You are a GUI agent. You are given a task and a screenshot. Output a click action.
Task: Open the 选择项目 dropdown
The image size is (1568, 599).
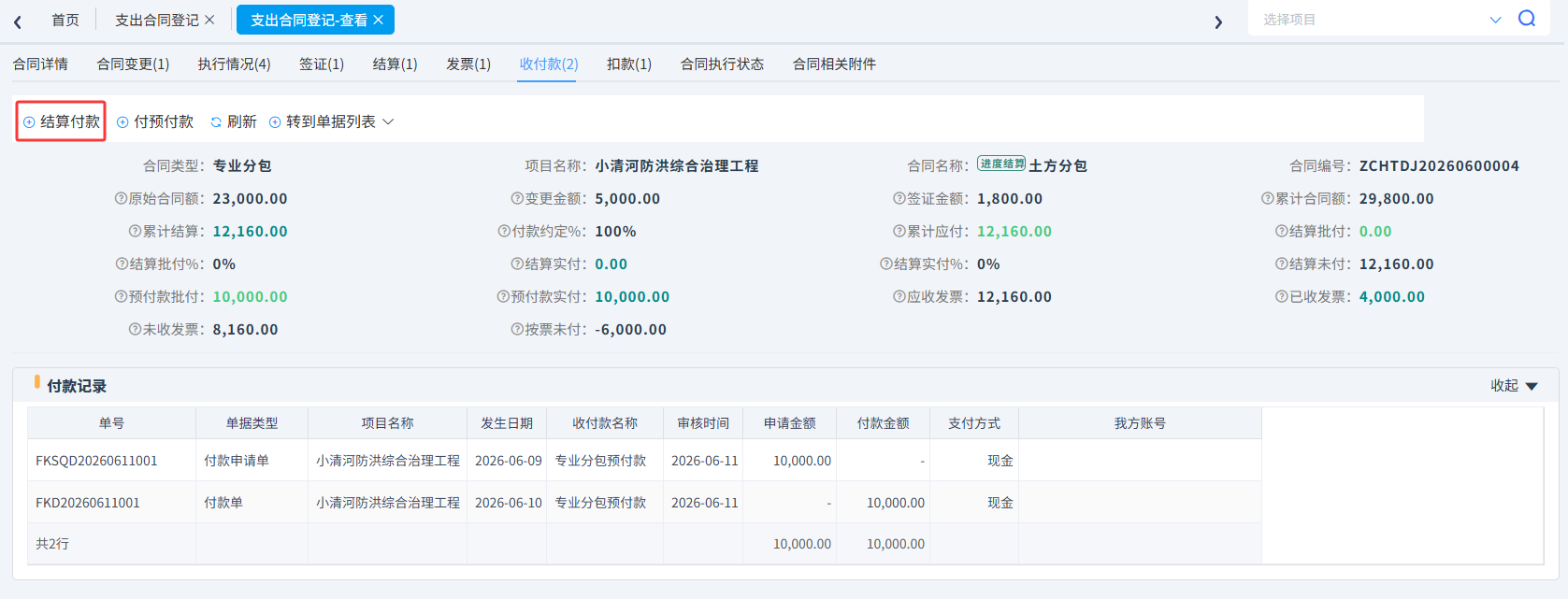(x=1381, y=20)
